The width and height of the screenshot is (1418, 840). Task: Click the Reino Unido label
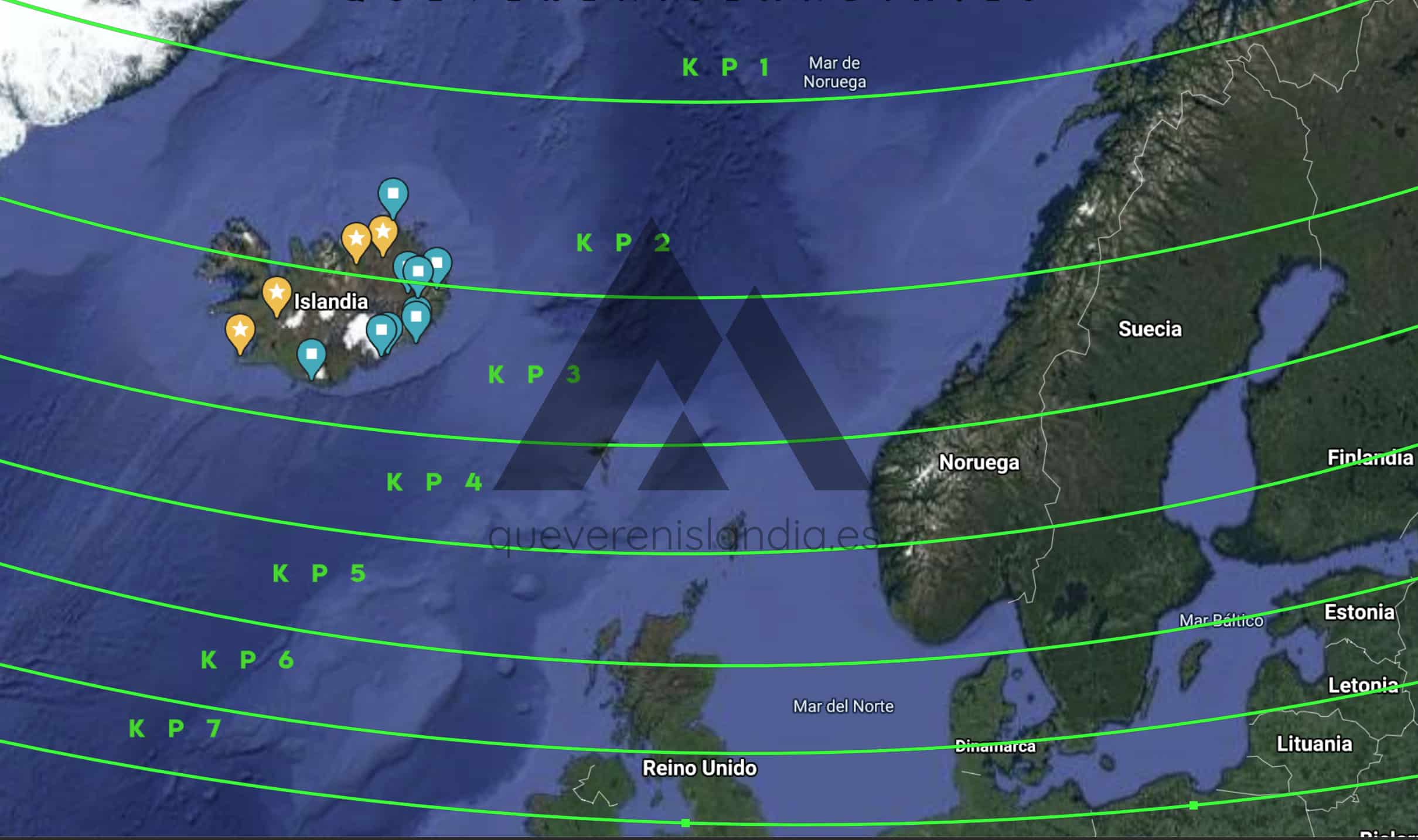[700, 768]
